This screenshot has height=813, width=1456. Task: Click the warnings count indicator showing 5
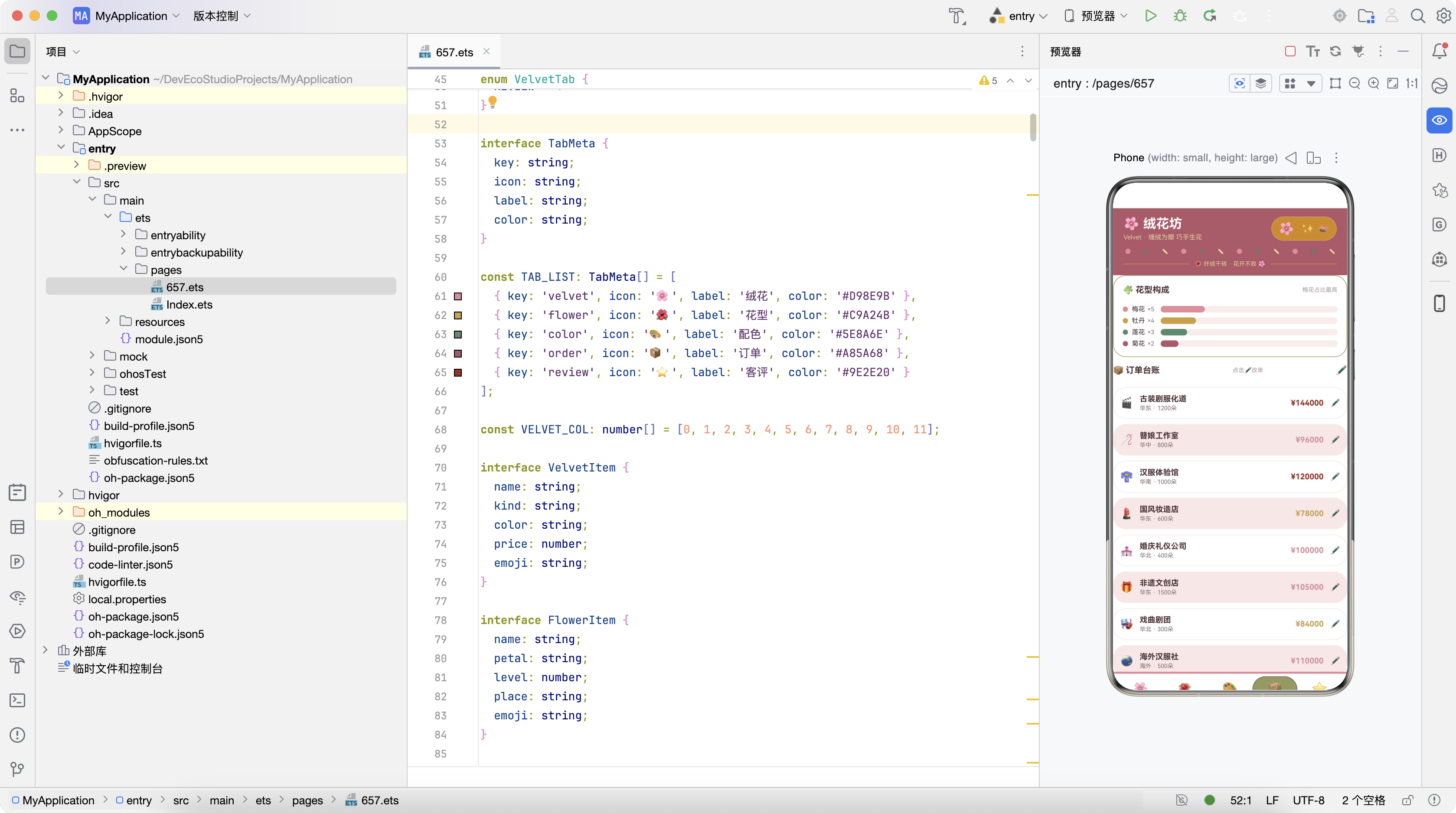click(x=989, y=81)
